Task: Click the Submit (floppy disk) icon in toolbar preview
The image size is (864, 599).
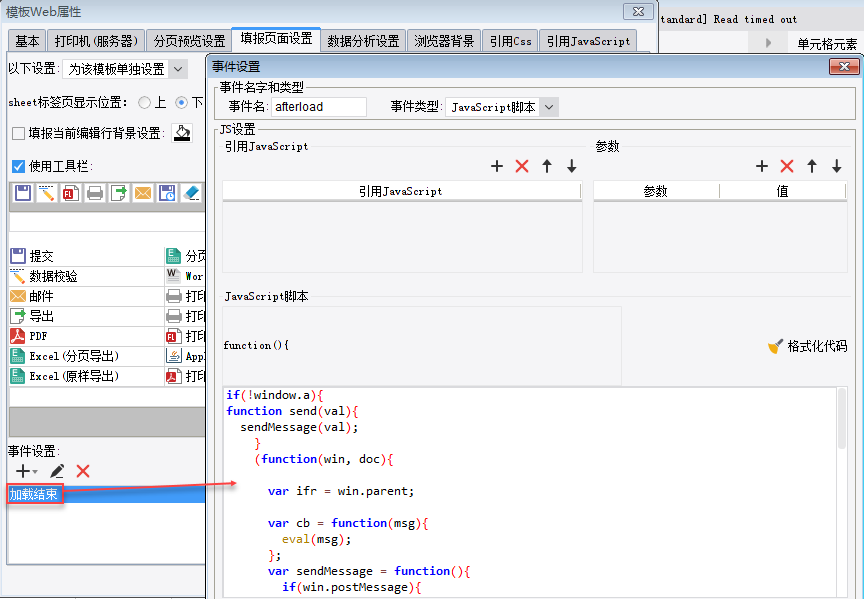Action: 23,193
